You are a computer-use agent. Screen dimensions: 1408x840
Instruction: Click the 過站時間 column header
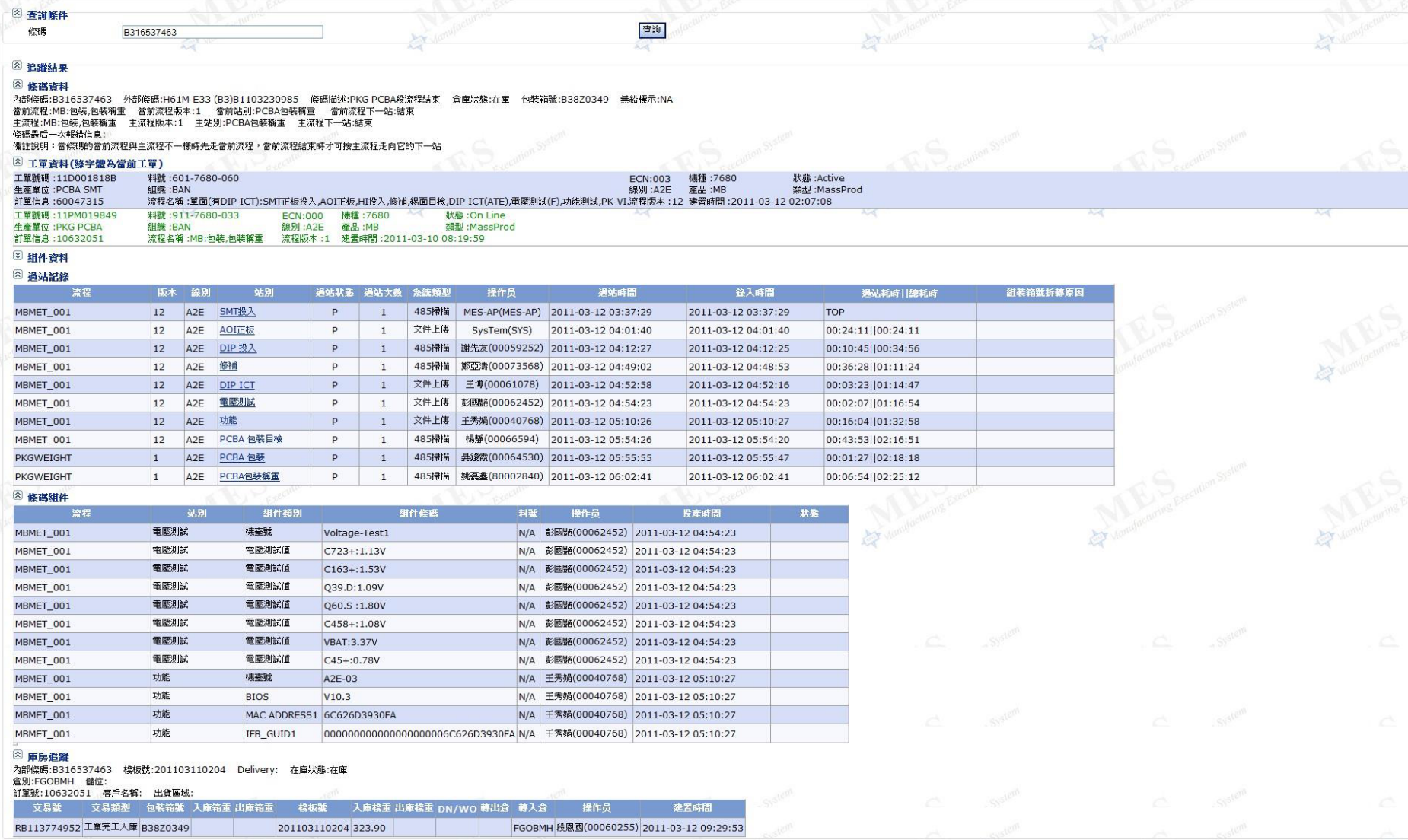[x=616, y=293]
